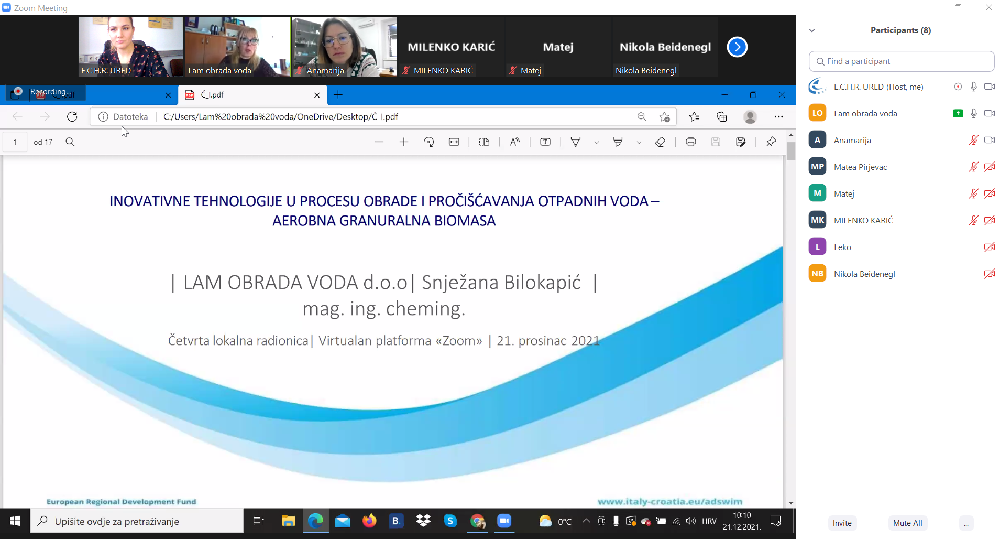1000x539 pixels.
Task: Open a new browser tab
Action: (x=337, y=94)
